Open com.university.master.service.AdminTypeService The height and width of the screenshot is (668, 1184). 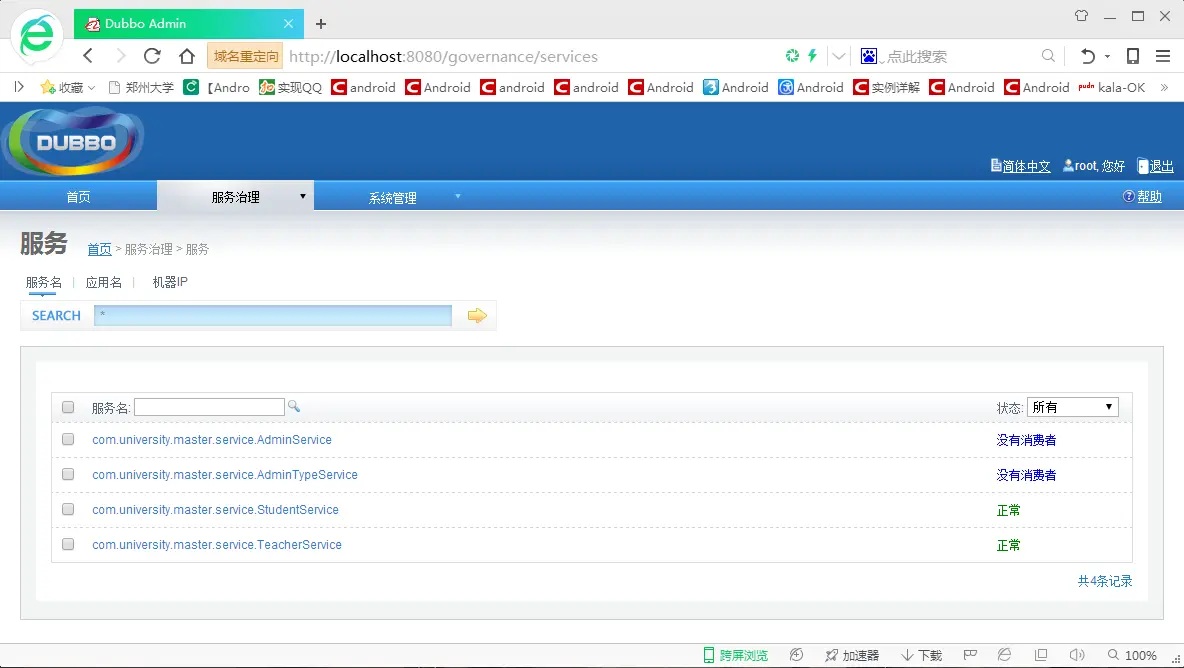point(225,475)
